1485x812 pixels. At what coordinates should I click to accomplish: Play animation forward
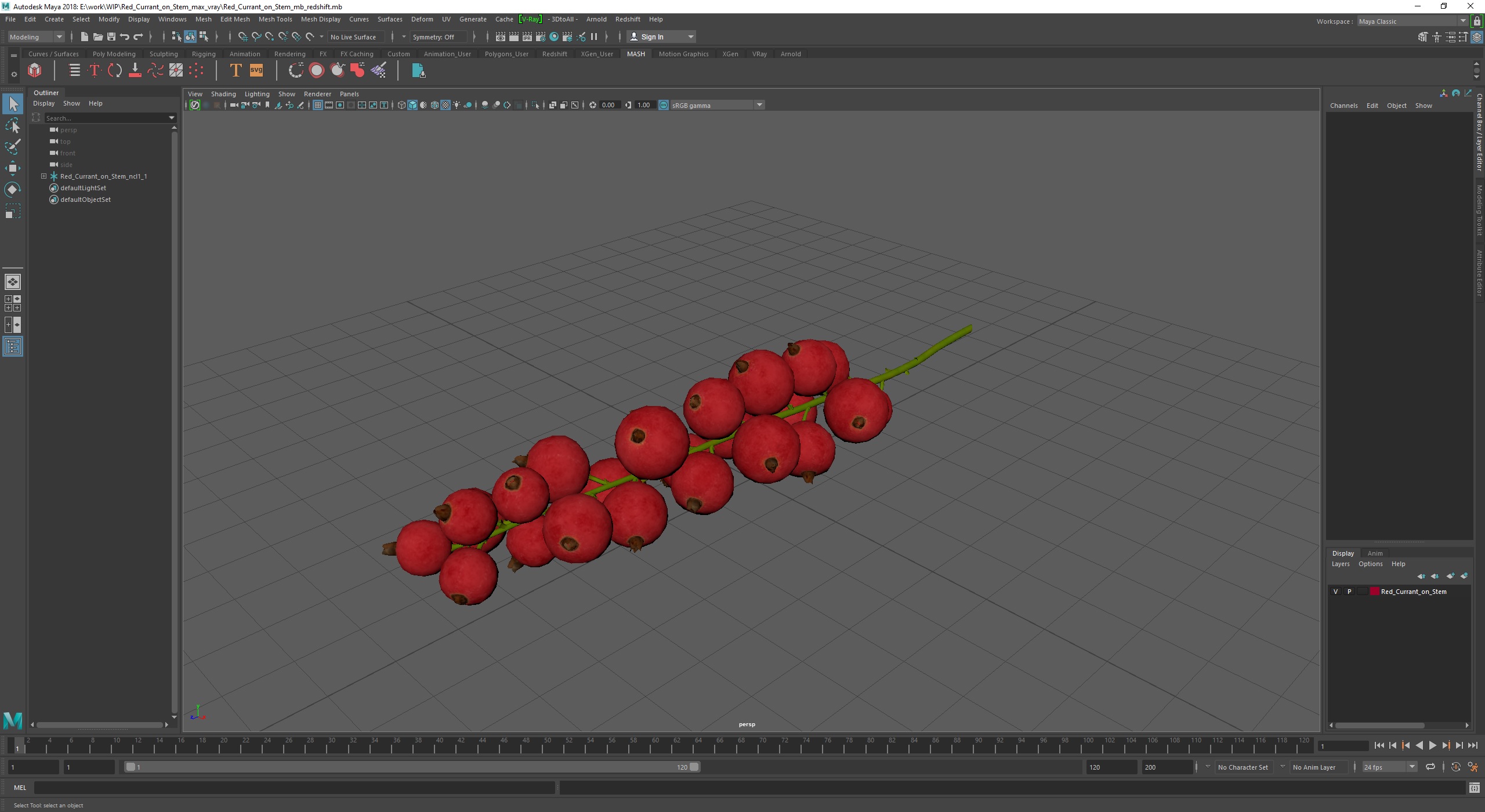(x=1432, y=746)
